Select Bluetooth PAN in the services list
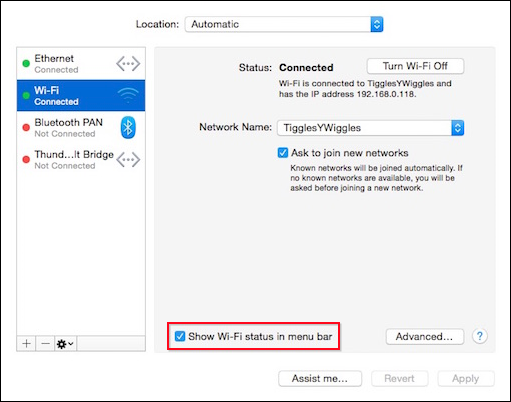The width and height of the screenshot is (511, 402). tap(81, 127)
